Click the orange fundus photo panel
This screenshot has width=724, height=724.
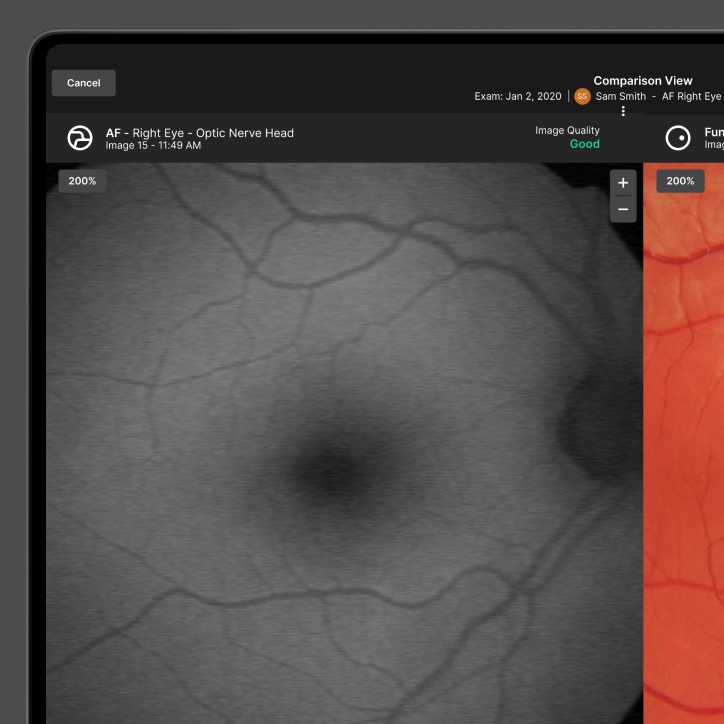[683, 443]
